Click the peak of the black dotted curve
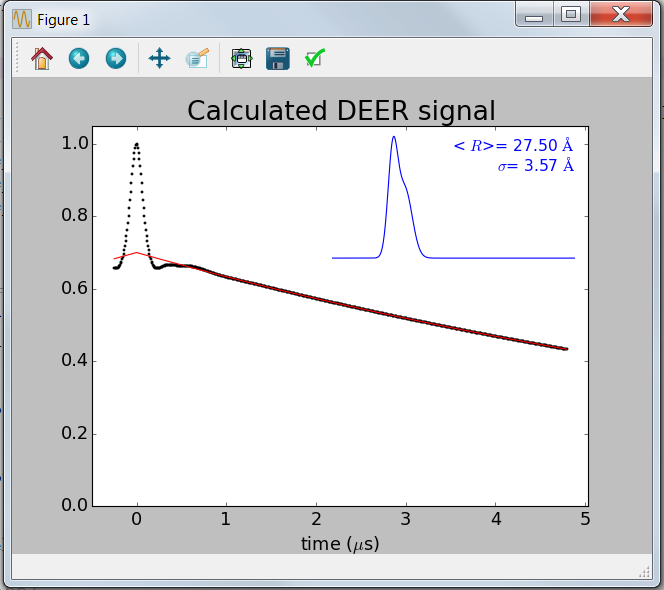This screenshot has width=664, height=590. 136,144
